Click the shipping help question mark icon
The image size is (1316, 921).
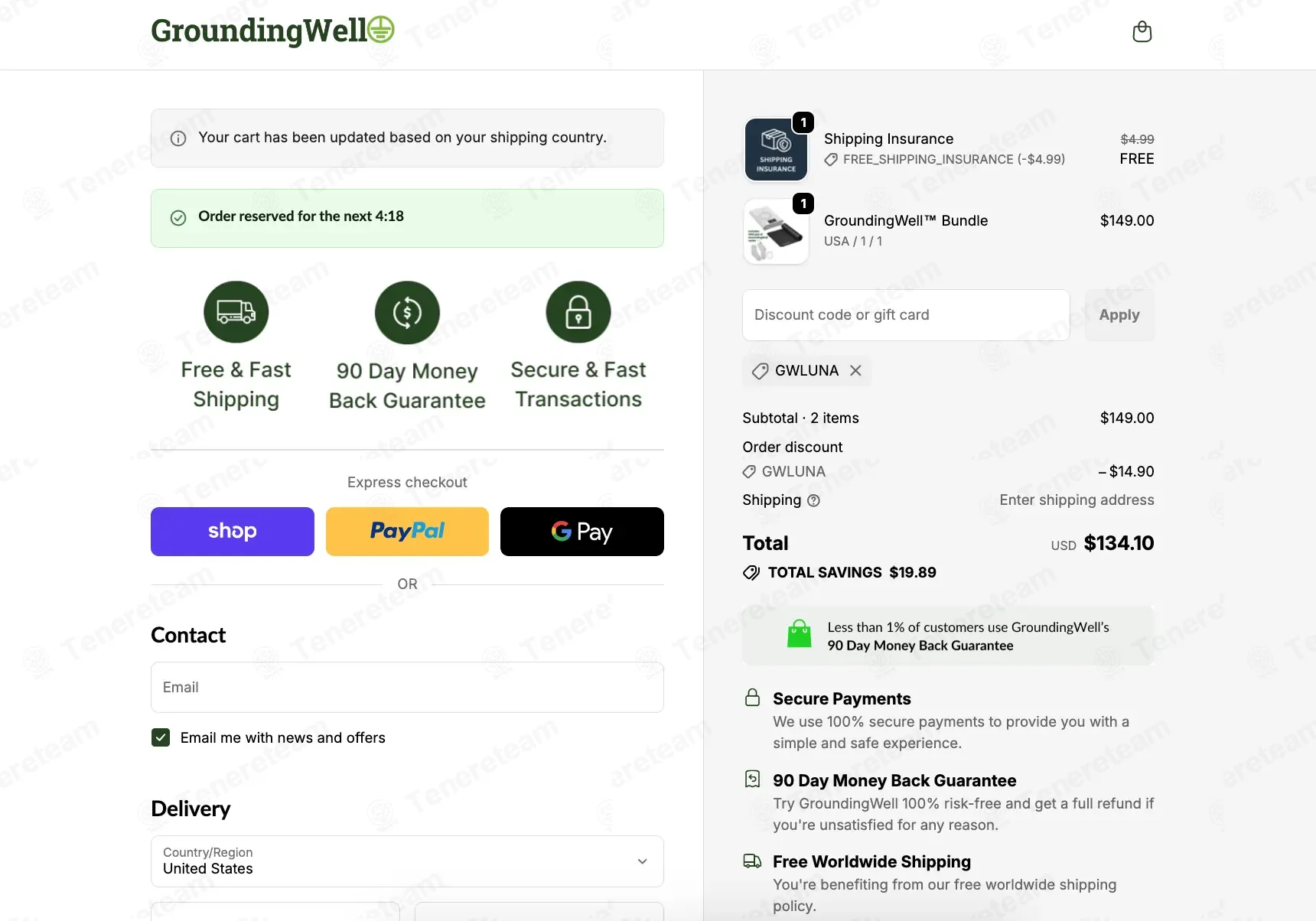coord(813,501)
